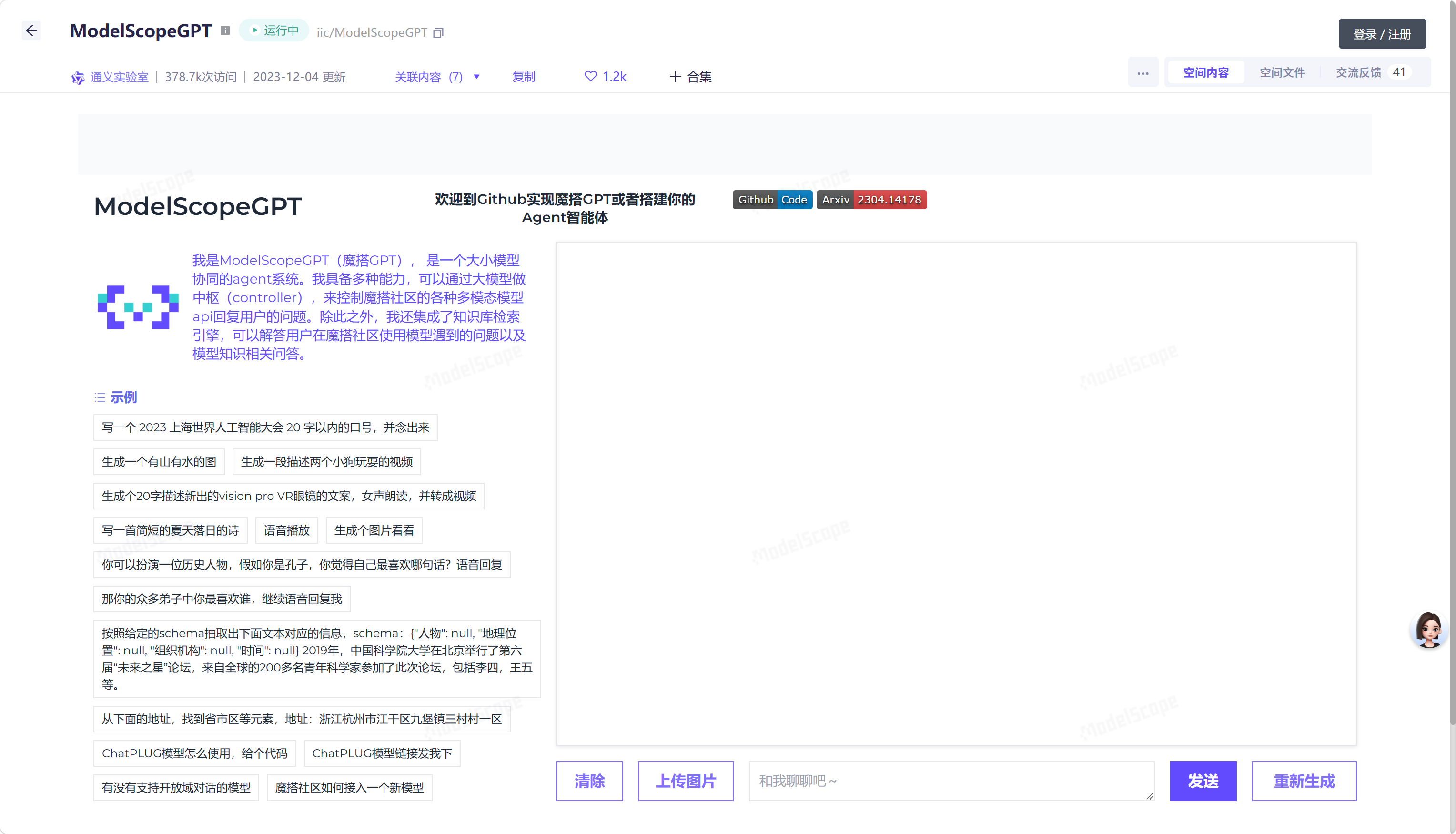Select example 你可以扮演一位历史人物 孔子

[302, 565]
